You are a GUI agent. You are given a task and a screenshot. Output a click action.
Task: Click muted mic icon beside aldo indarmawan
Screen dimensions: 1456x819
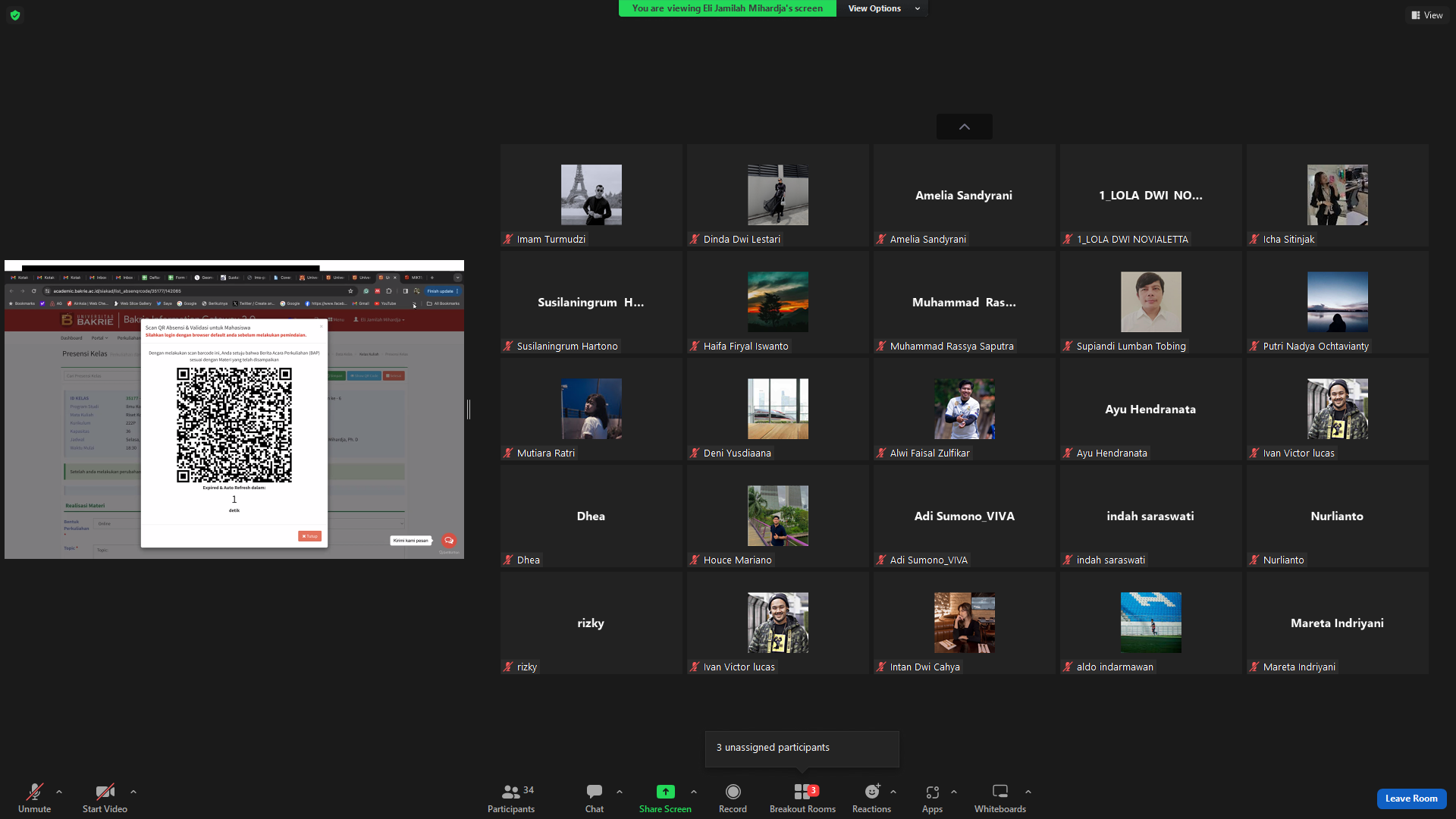click(x=1068, y=667)
